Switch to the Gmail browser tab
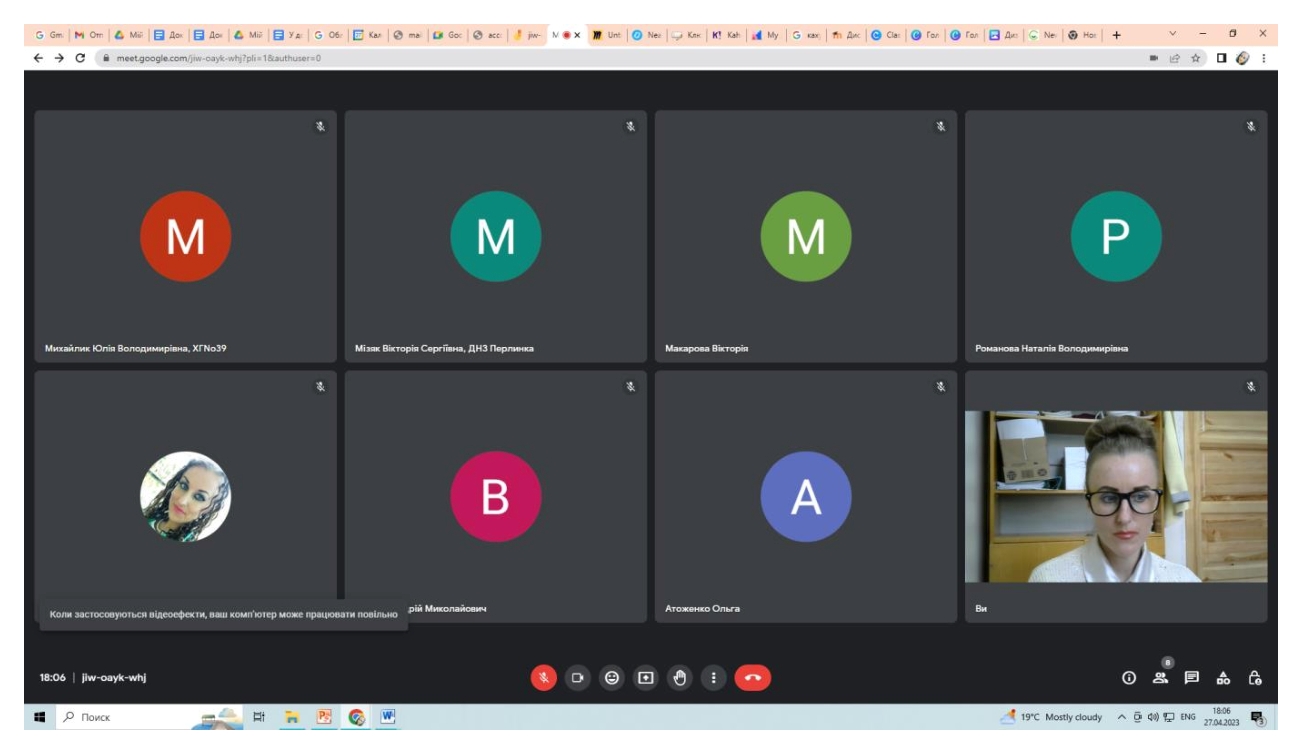 pos(48,34)
